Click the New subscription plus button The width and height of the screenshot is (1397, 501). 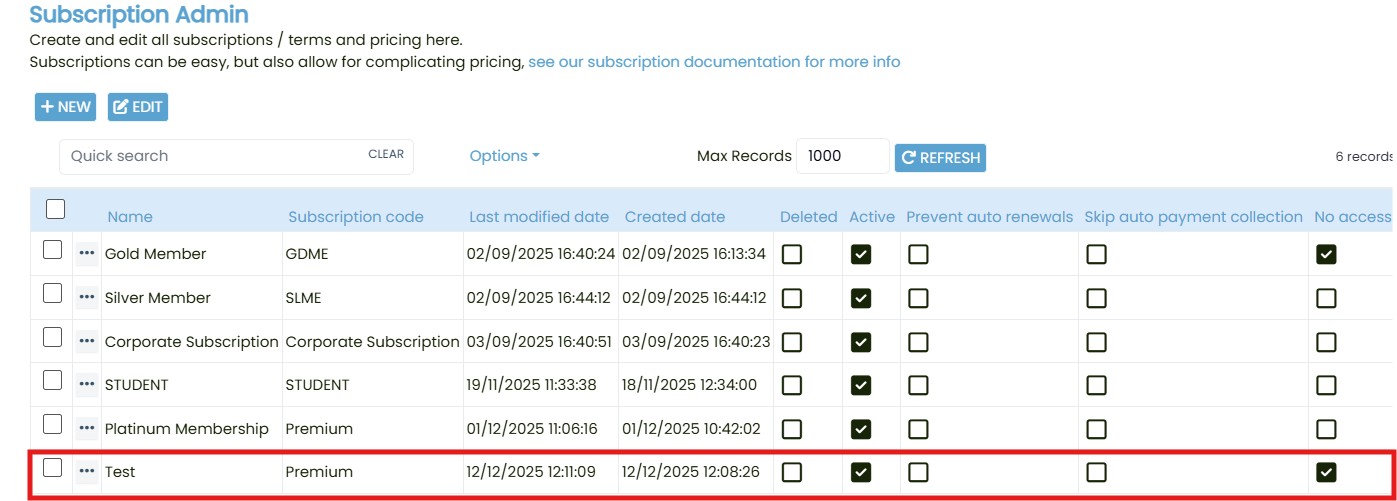(x=65, y=107)
